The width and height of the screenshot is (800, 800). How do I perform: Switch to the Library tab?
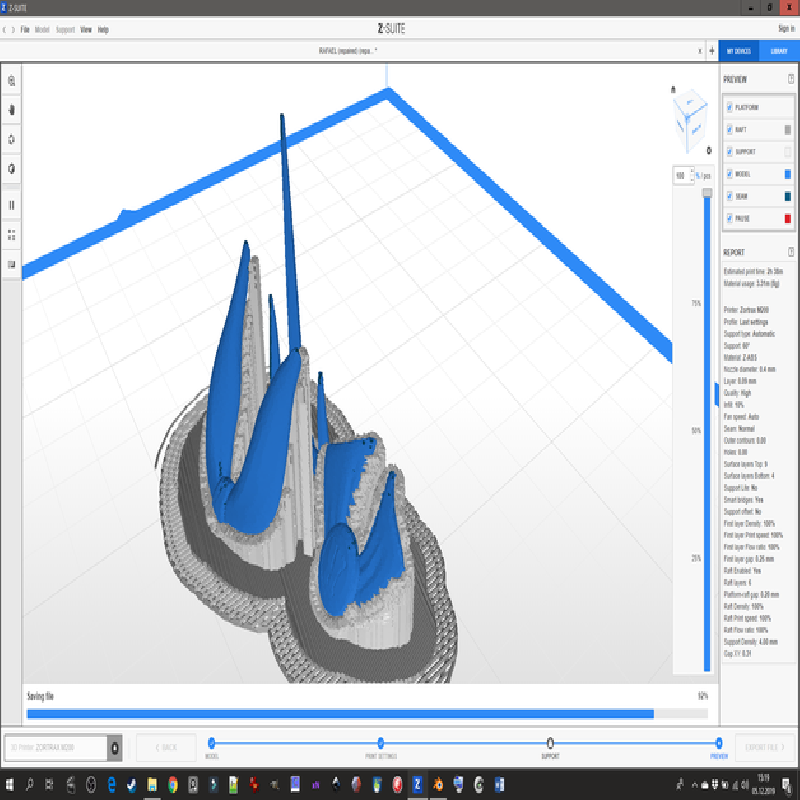point(779,51)
